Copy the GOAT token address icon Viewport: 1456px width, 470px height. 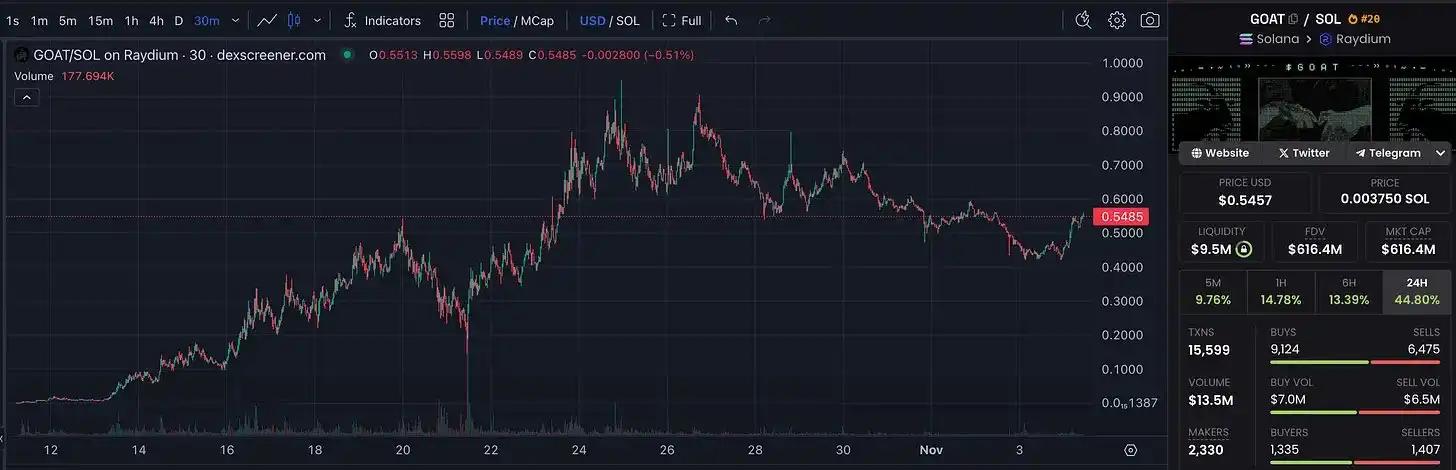click(x=1293, y=19)
